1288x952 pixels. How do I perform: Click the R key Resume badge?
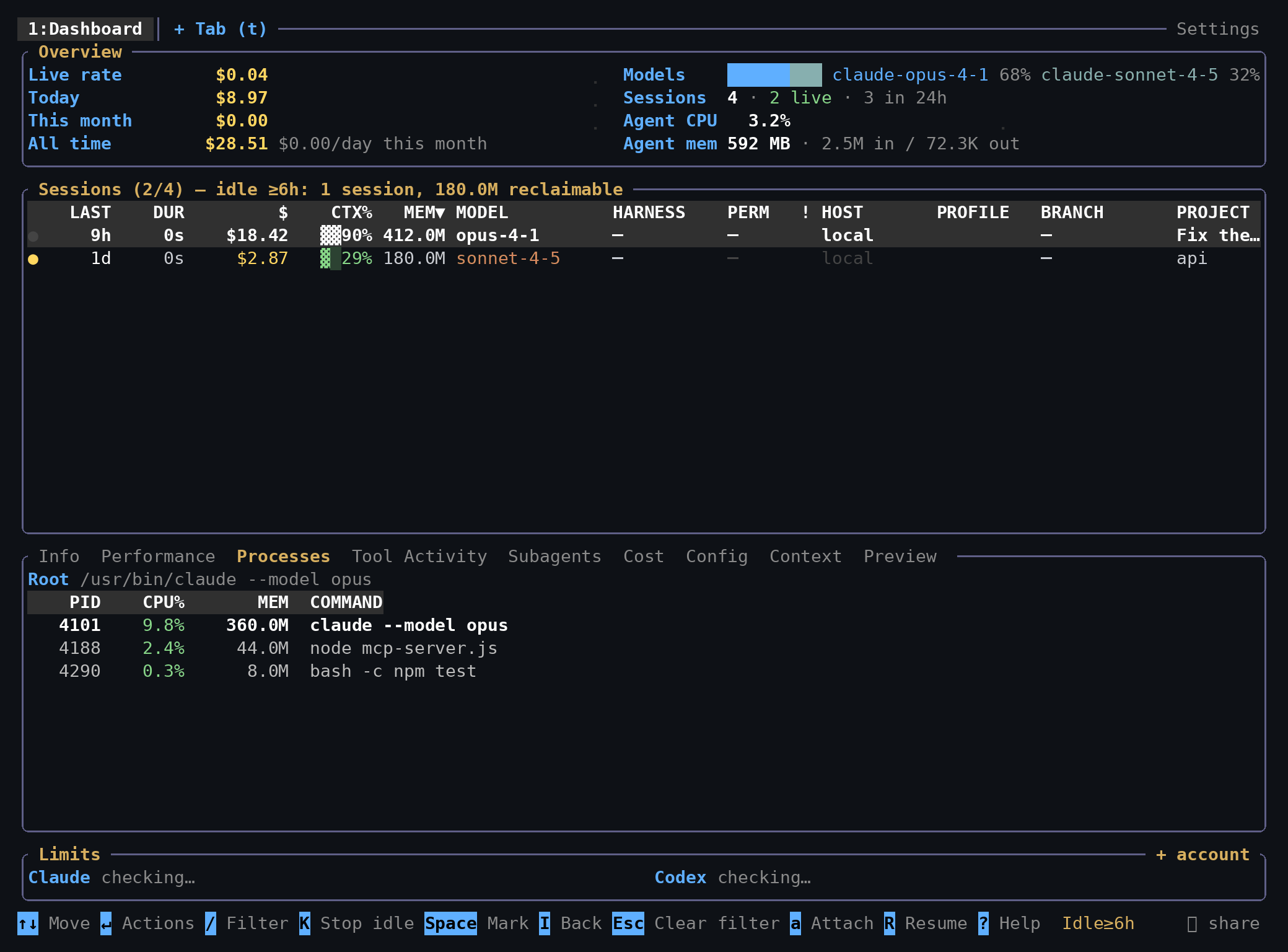click(890, 923)
